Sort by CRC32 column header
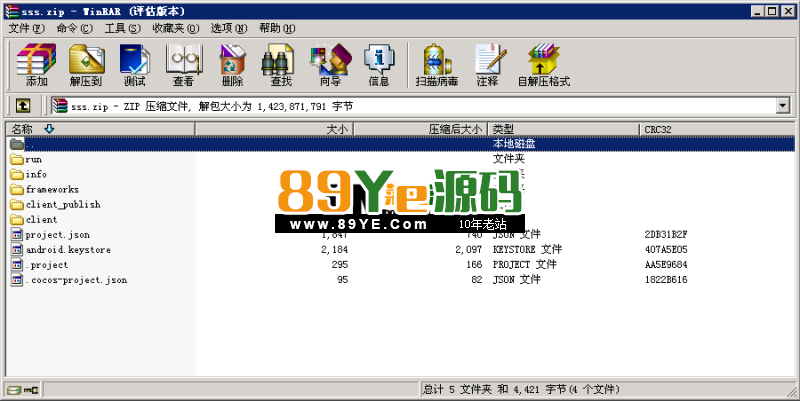 point(716,129)
